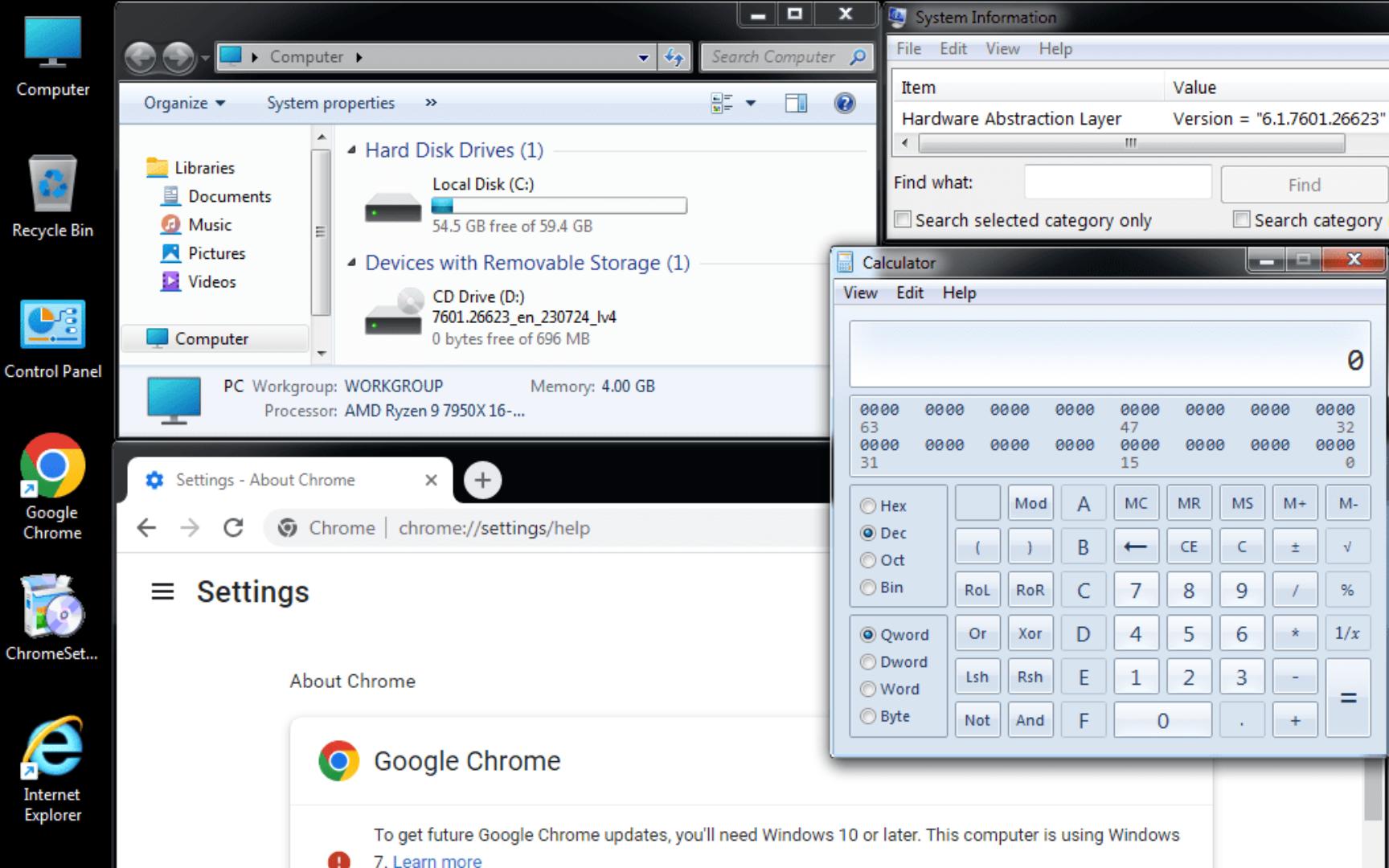Select the Local Disk (C:) drive icon

click(393, 207)
